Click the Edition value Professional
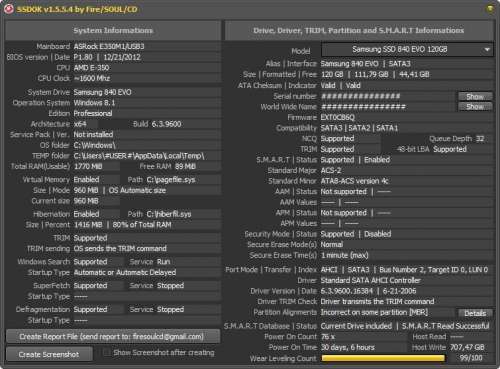500x369 pixels. click(x=93, y=114)
